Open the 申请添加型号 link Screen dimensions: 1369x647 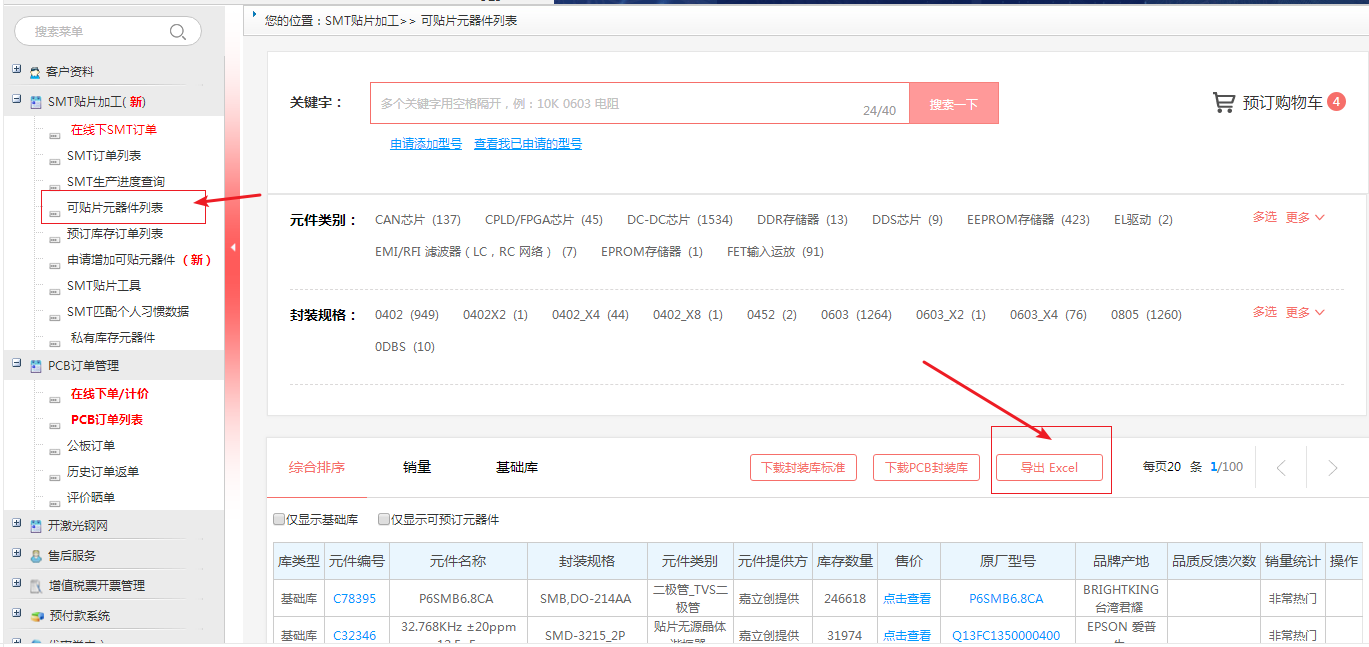point(426,144)
